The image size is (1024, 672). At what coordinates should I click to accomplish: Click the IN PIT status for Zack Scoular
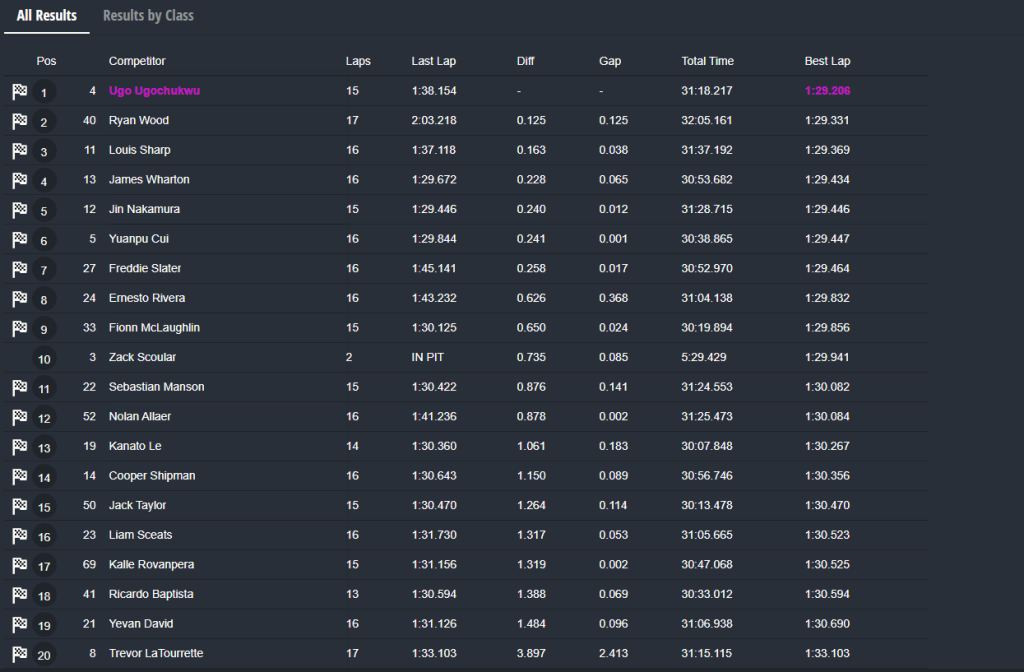(x=428, y=357)
